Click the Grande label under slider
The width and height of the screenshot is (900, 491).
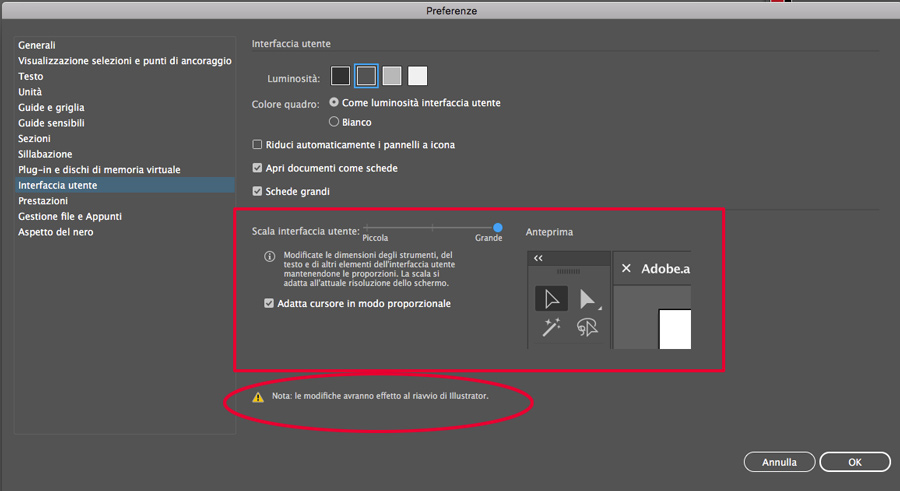point(488,238)
